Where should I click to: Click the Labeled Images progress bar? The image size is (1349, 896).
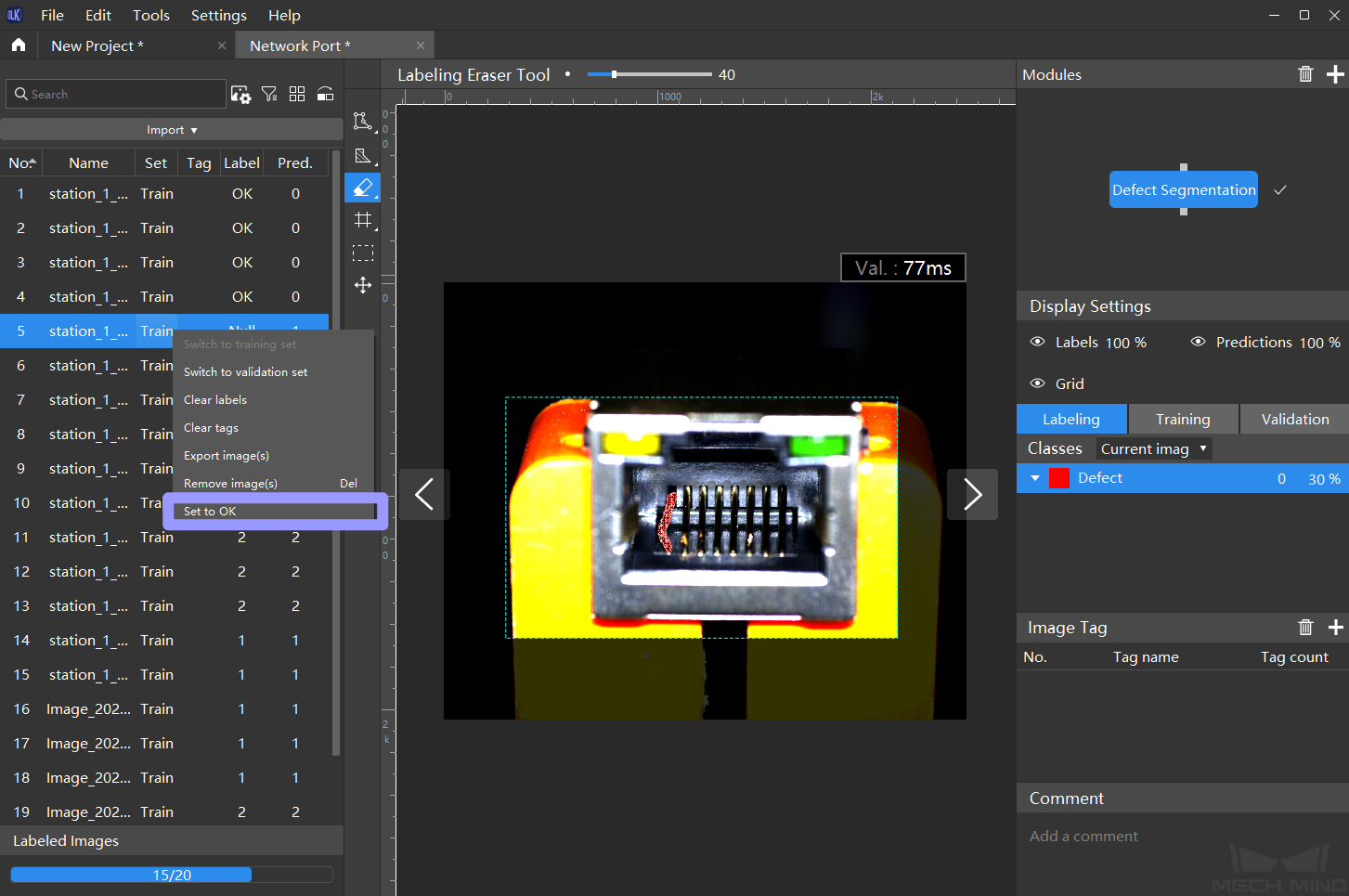[x=172, y=875]
